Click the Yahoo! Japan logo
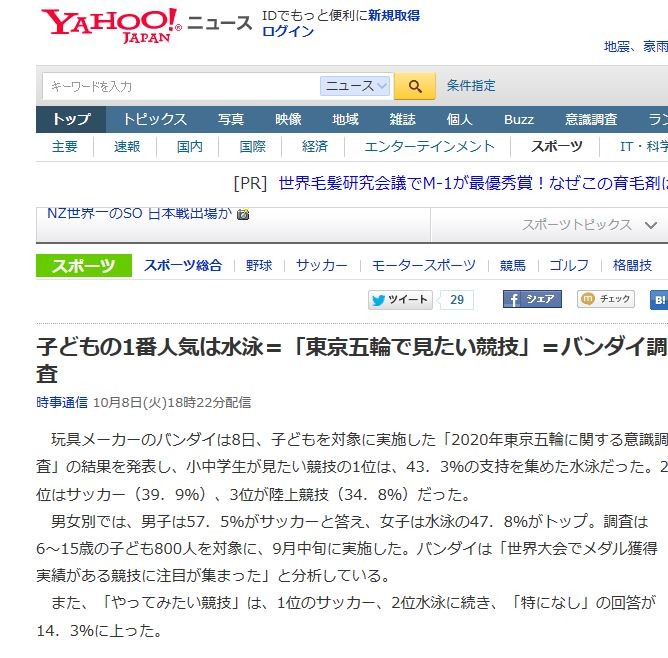 (111, 26)
